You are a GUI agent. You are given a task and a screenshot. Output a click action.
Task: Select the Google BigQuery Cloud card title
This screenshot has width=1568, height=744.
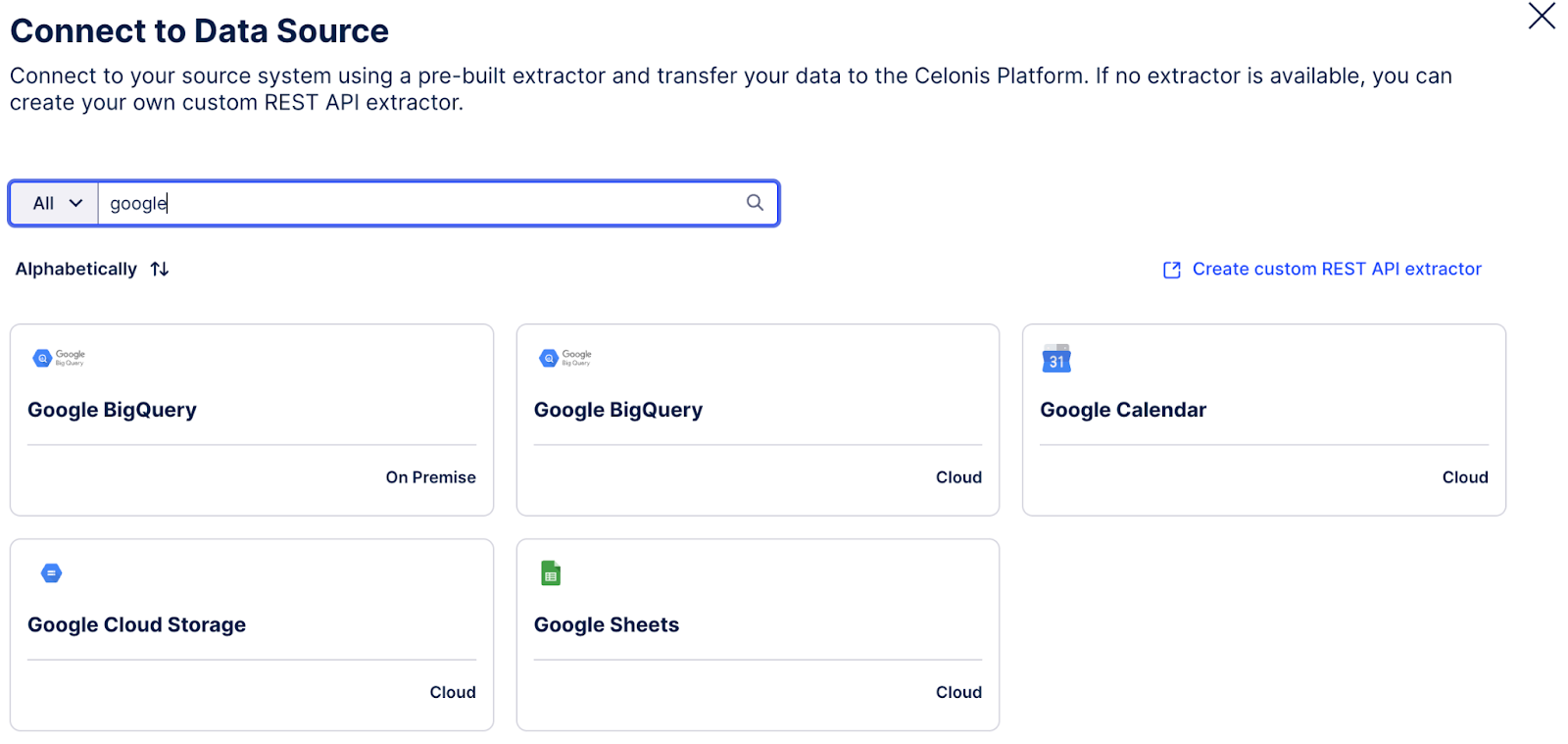[x=618, y=410]
